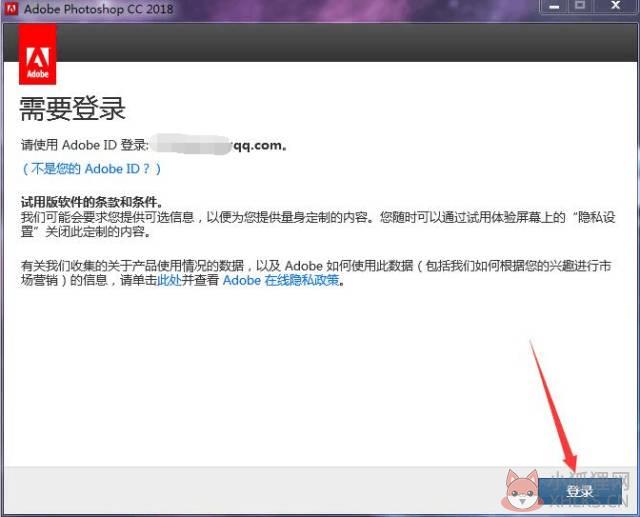Open the 此处 link in the privacy paragraph
The image size is (640, 517).
point(169,280)
